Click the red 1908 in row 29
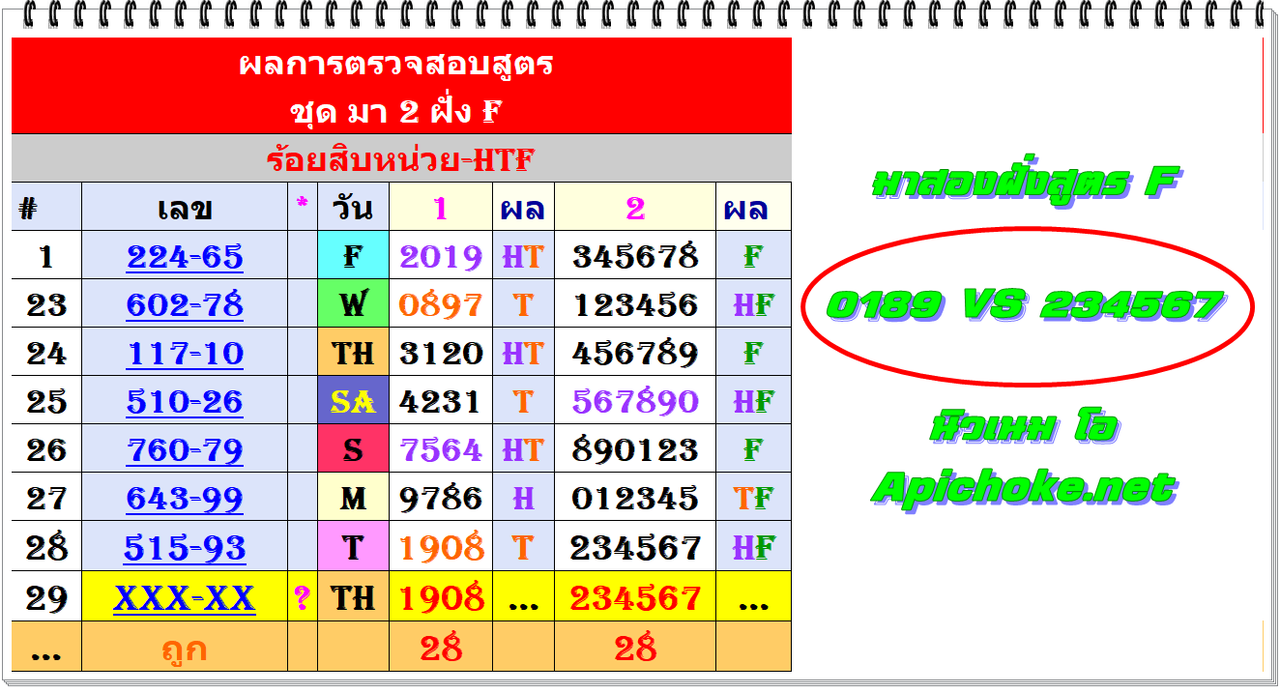 441,599
